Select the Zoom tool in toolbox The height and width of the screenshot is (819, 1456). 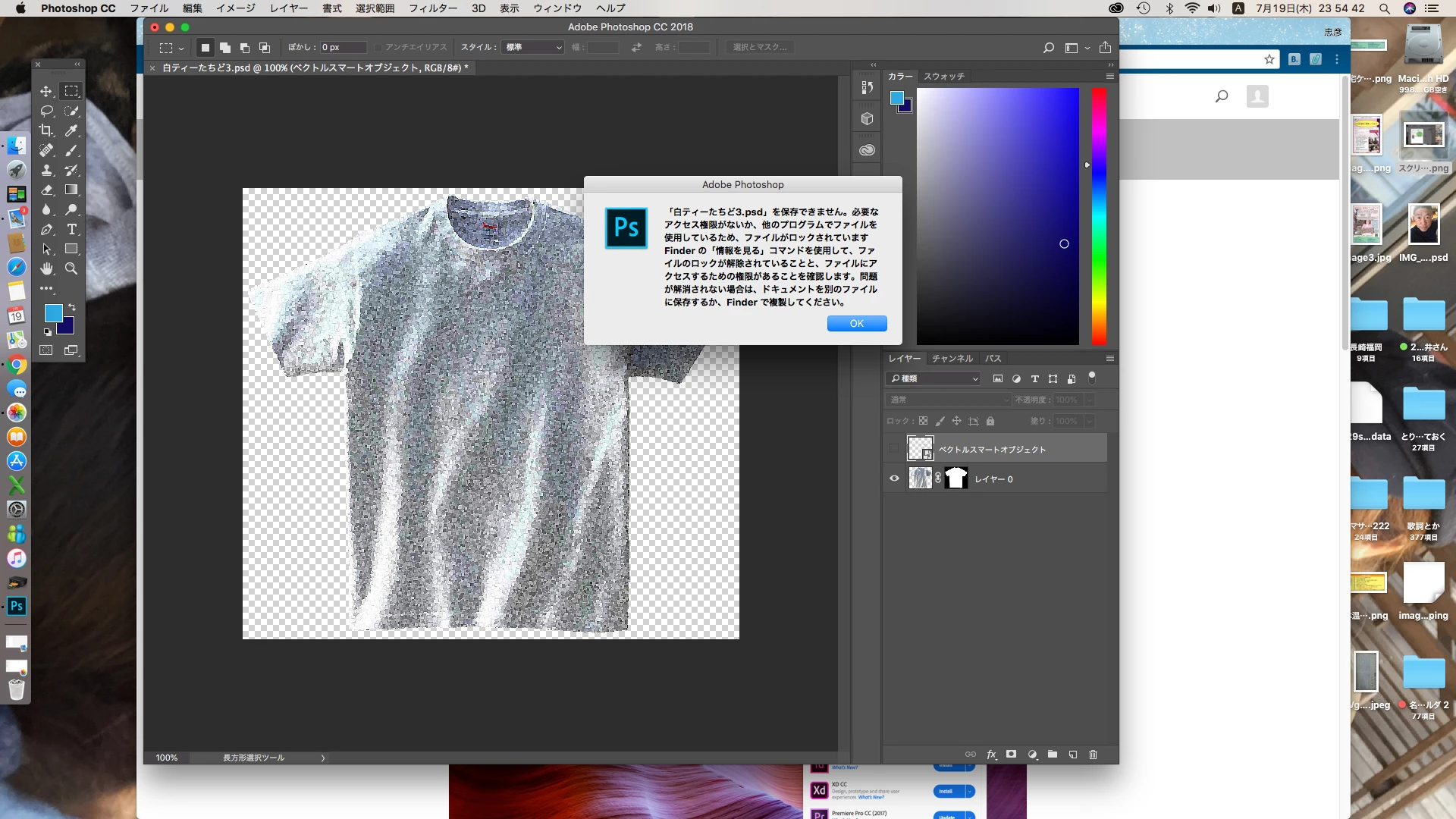pyautogui.click(x=71, y=268)
